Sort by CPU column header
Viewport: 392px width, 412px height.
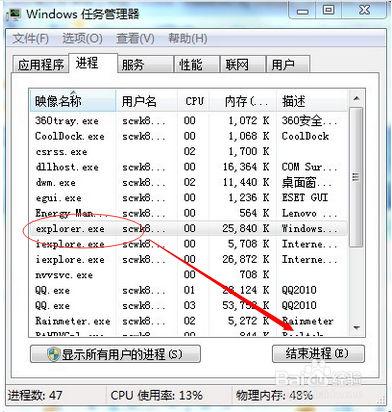(x=194, y=101)
